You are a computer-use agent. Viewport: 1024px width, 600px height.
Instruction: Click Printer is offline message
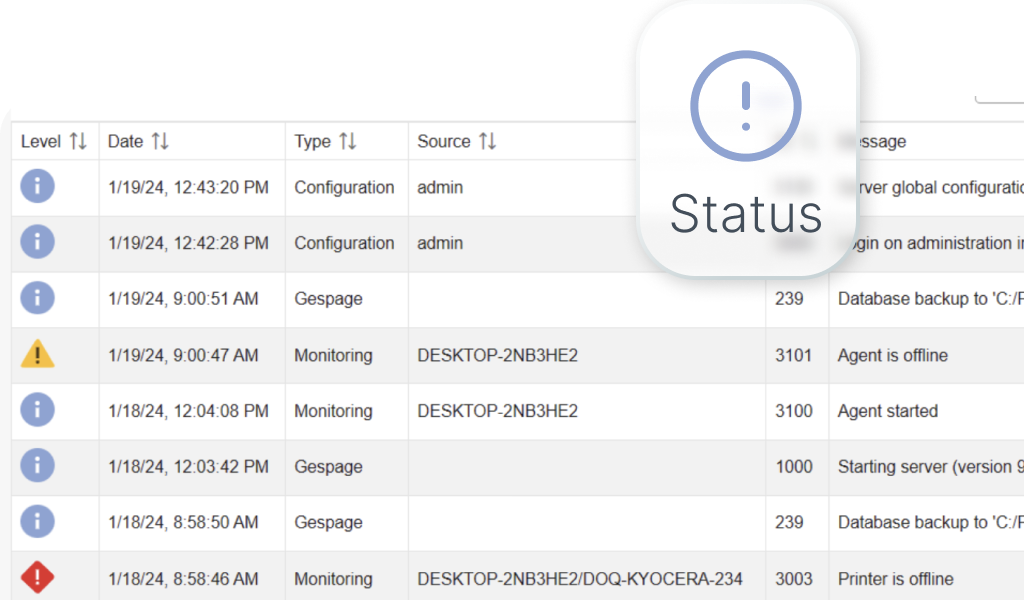pyautogui.click(x=895, y=579)
